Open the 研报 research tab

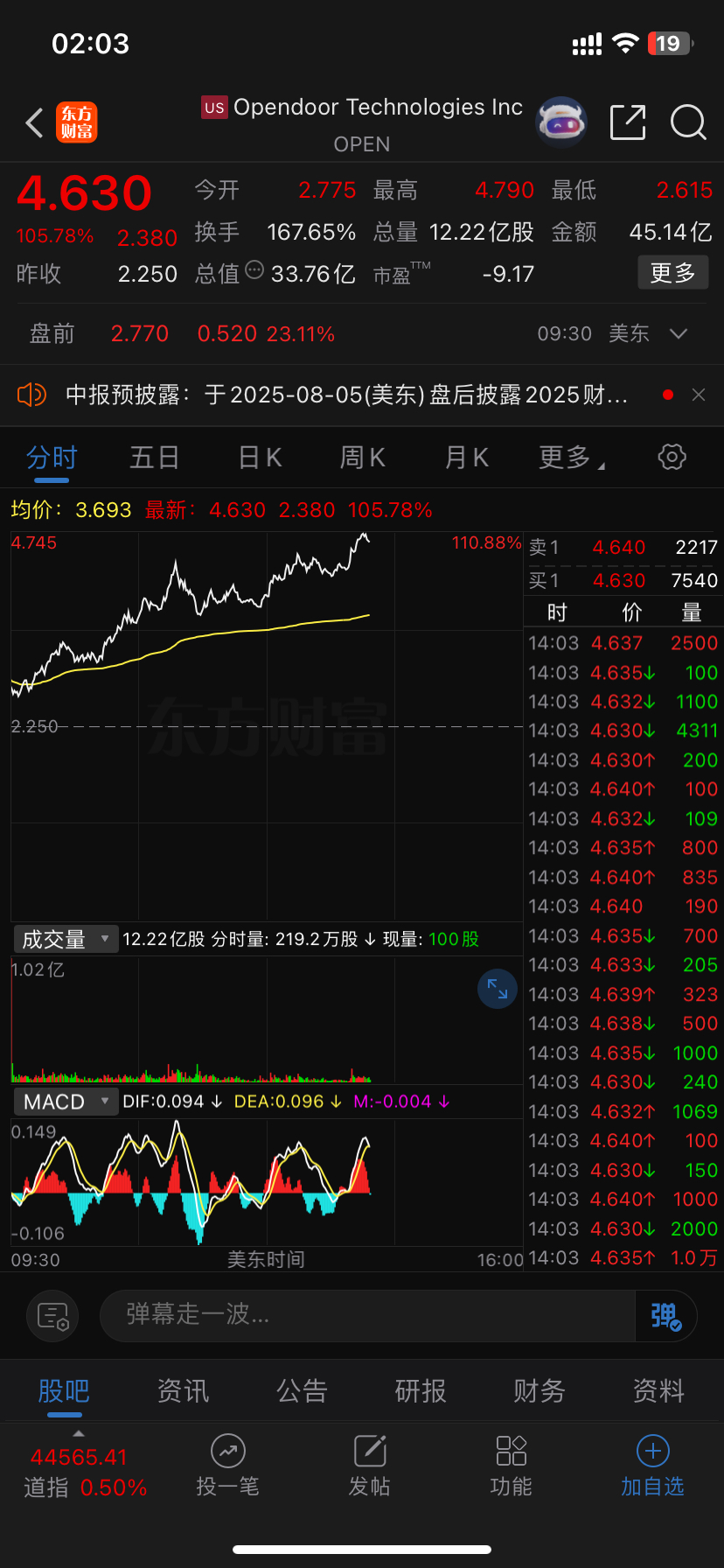421,1390
